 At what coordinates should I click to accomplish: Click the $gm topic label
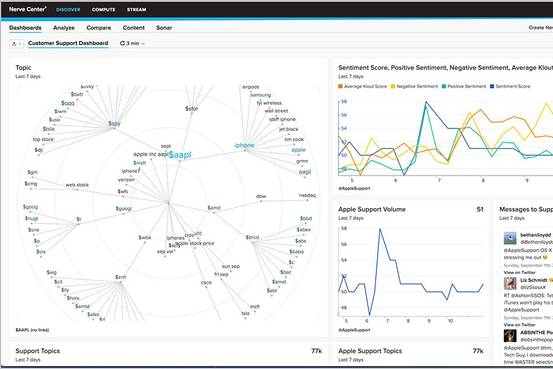click(x=32, y=172)
